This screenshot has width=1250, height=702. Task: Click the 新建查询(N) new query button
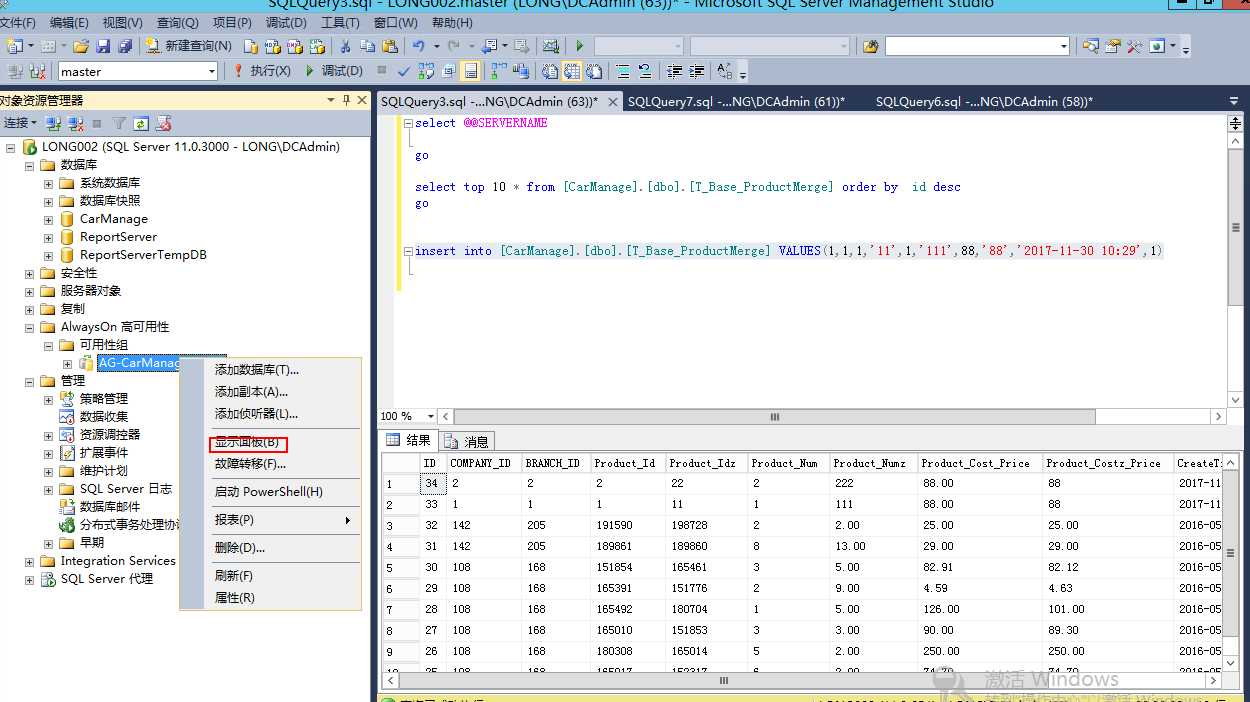(188, 46)
